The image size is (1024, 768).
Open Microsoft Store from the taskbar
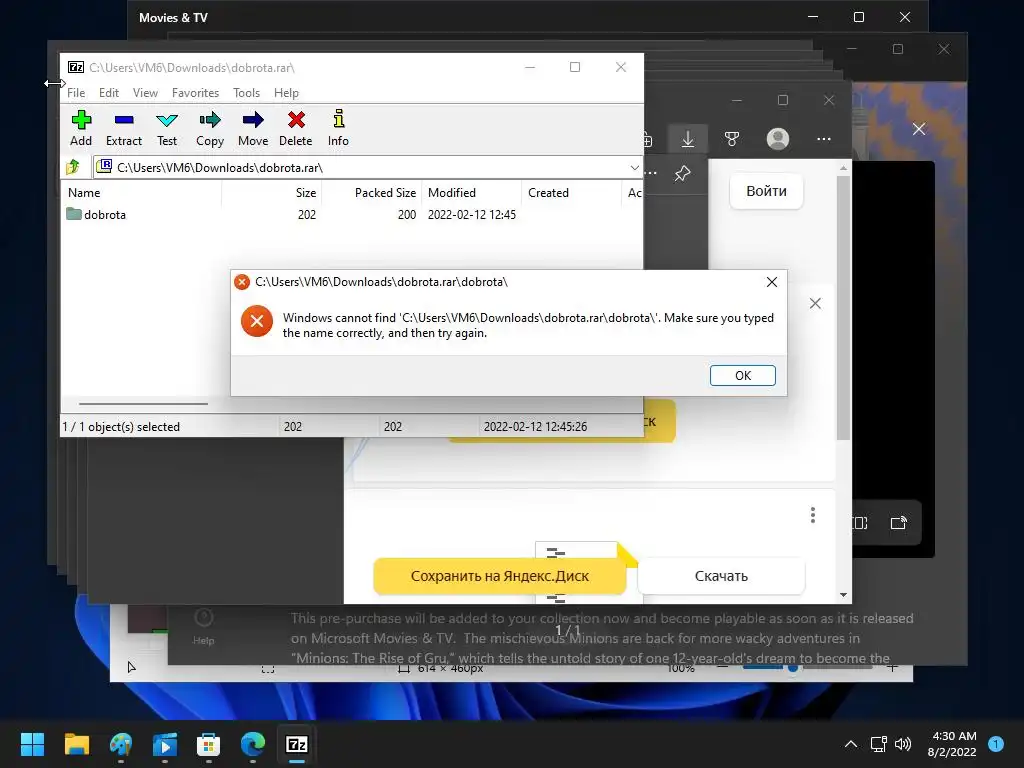click(208, 744)
